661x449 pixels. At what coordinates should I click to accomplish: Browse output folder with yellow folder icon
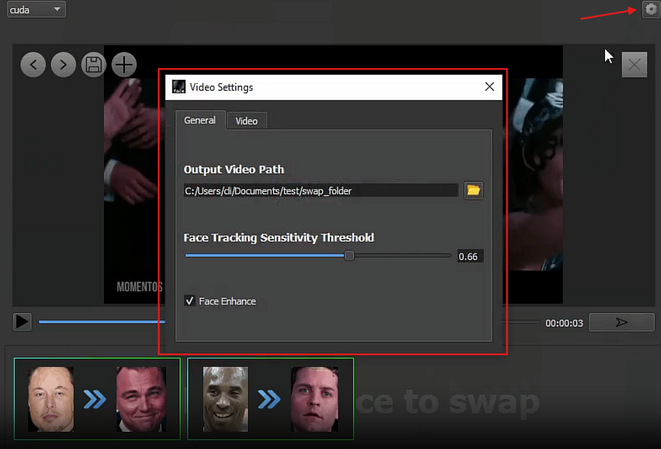[x=473, y=190]
